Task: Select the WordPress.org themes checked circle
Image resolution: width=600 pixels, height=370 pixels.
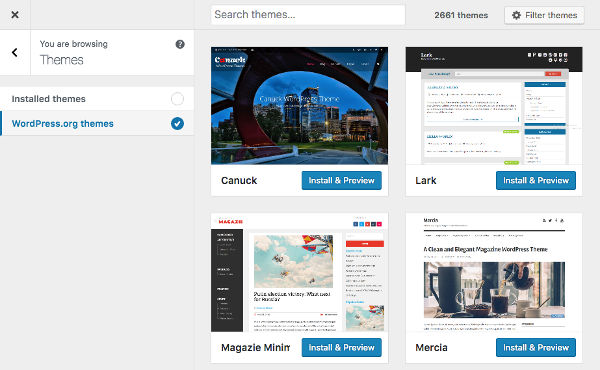Action: (177, 124)
